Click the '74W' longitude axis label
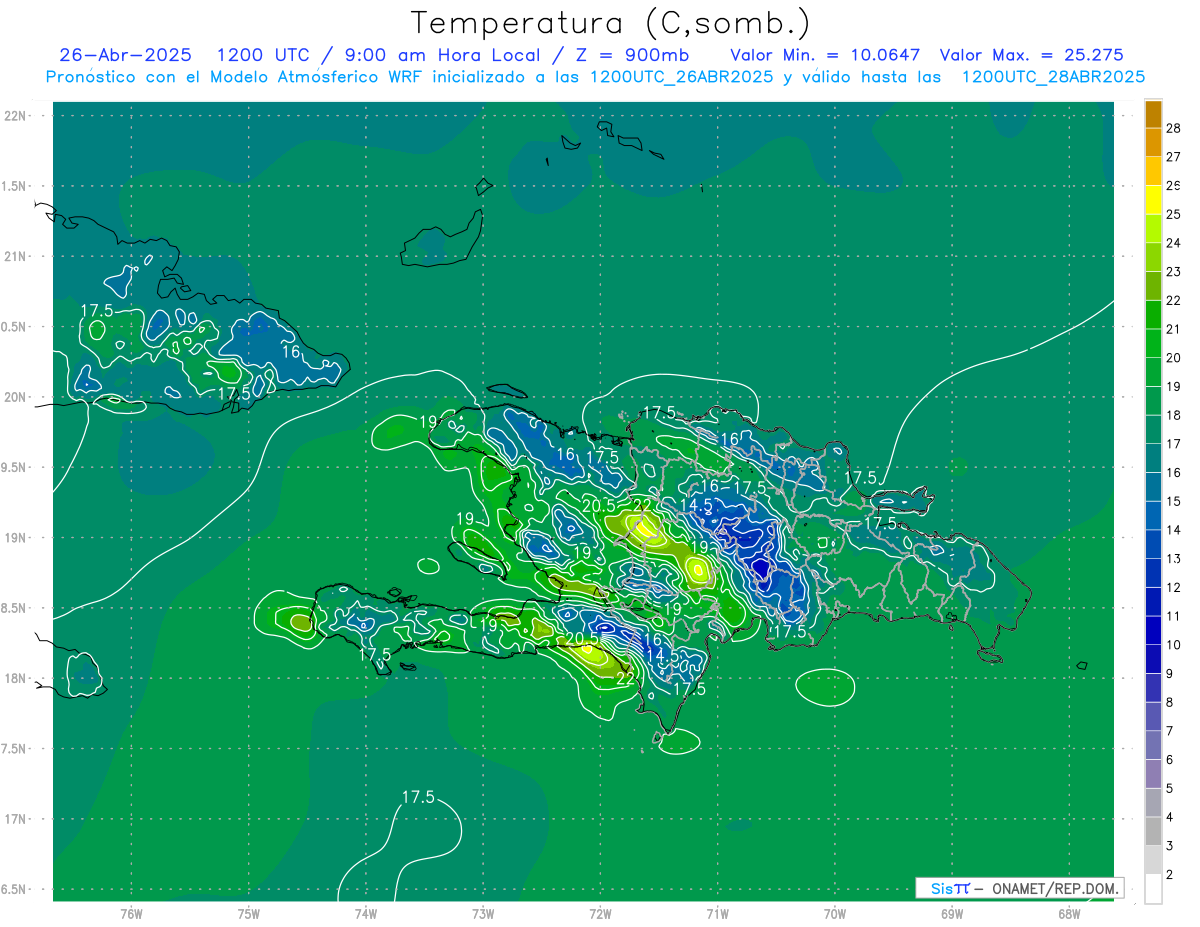 coord(366,913)
